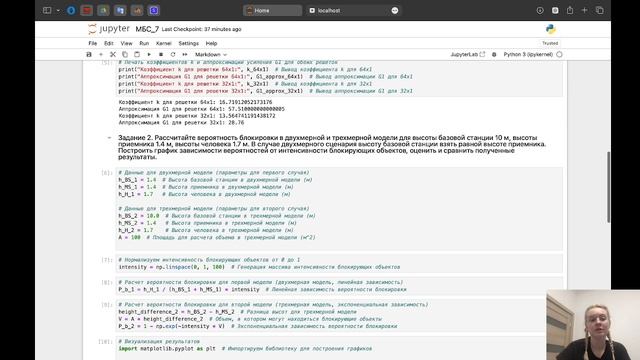This screenshot has width=640, height=360.
Task: Select the Задание 2 markdown heading
Action: (332, 147)
